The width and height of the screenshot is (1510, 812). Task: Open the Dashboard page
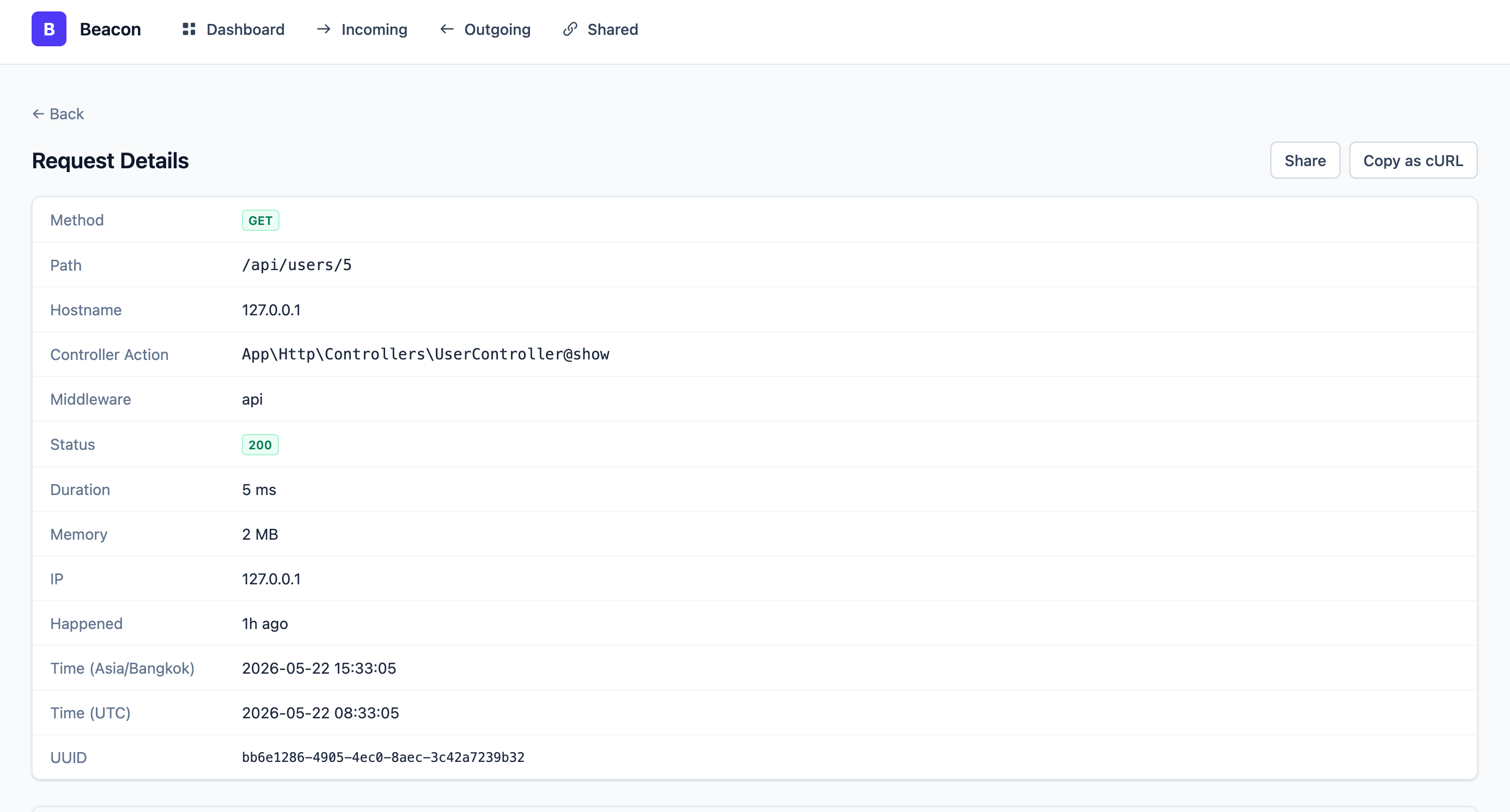[233, 29]
